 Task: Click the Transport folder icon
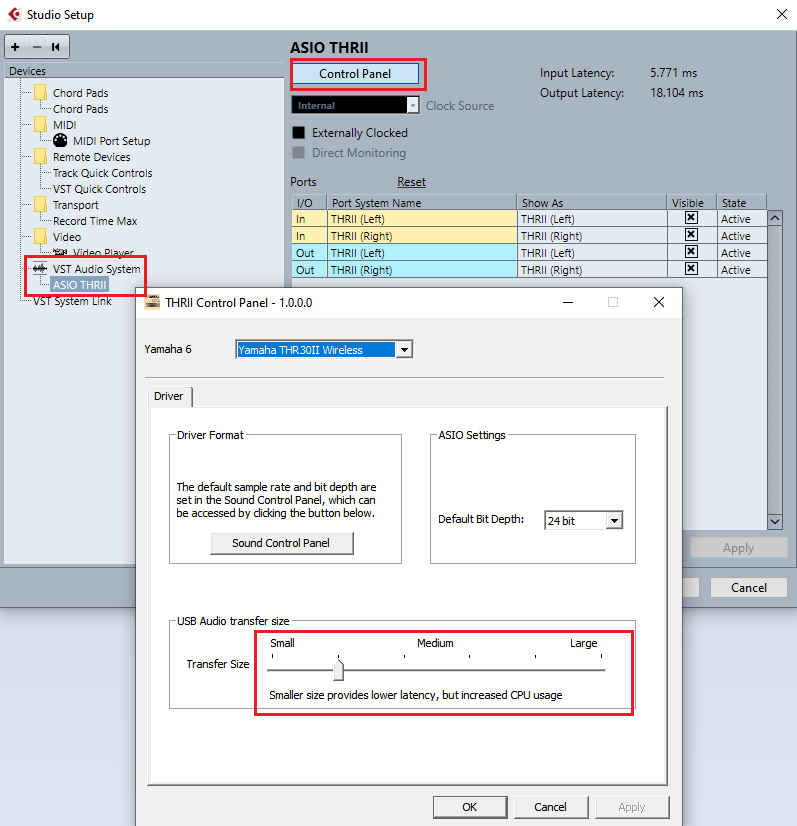pyautogui.click(x=41, y=204)
